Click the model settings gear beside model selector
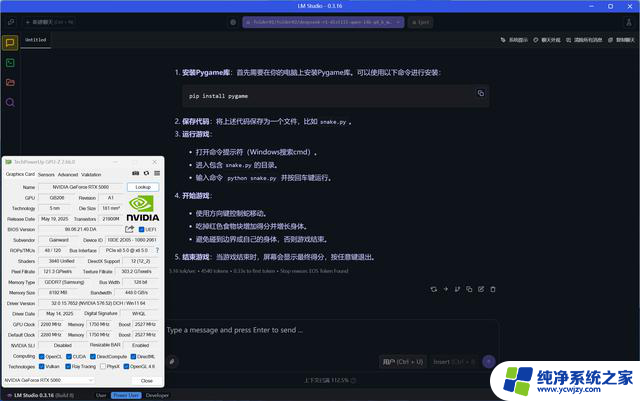This screenshot has width=640, height=401. 233,22
